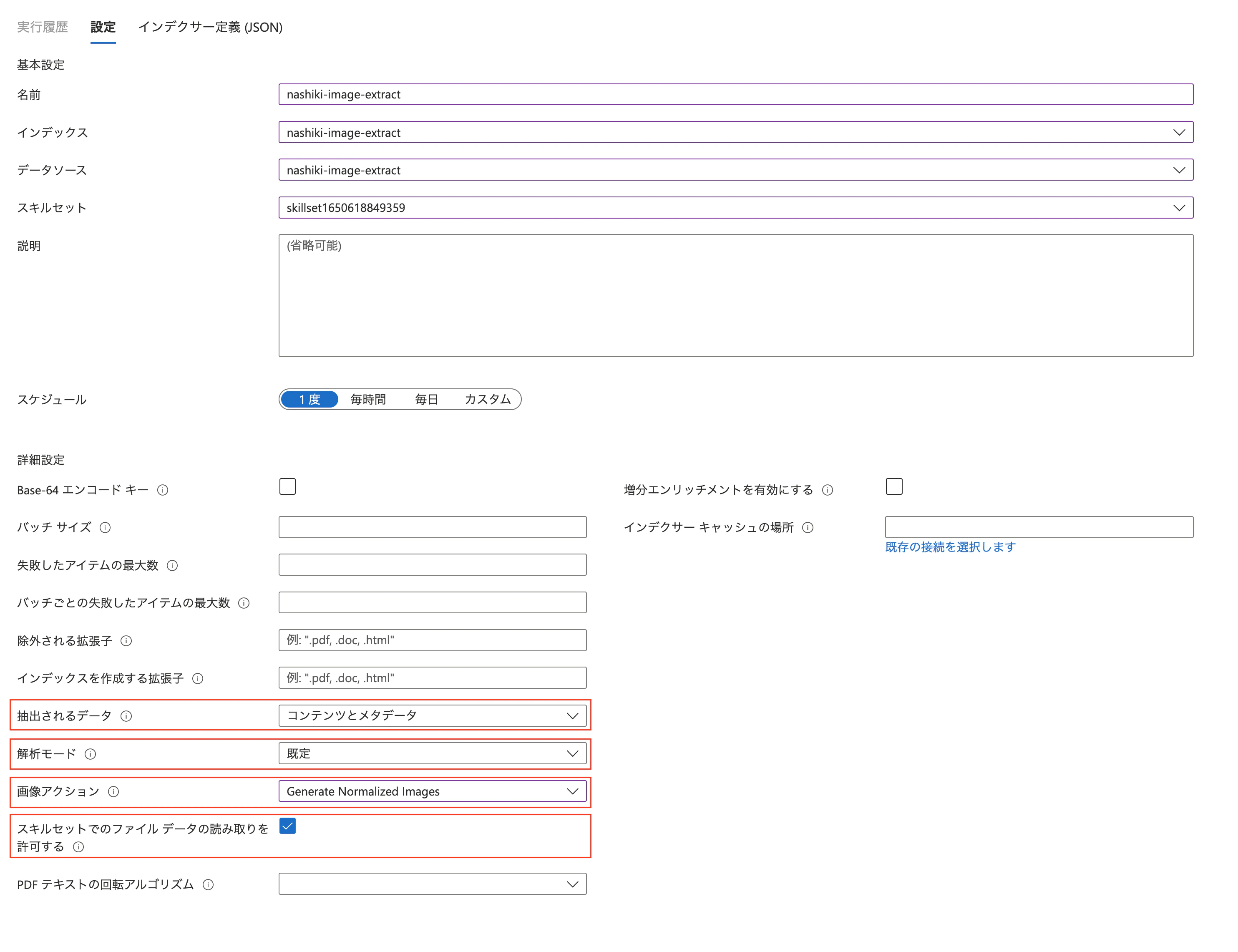Viewport: 1238px width, 952px height.
Task: Click 除外される拡張子 input field
Action: pyautogui.click(x=432, y=640)
